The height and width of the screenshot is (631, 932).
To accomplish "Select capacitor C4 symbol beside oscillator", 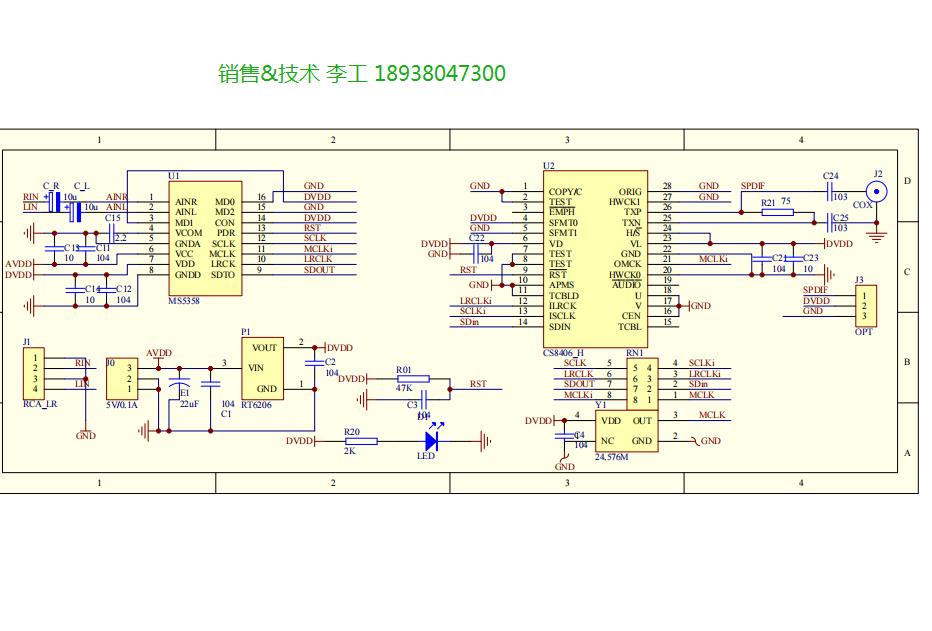I will (x=564, y=436).
